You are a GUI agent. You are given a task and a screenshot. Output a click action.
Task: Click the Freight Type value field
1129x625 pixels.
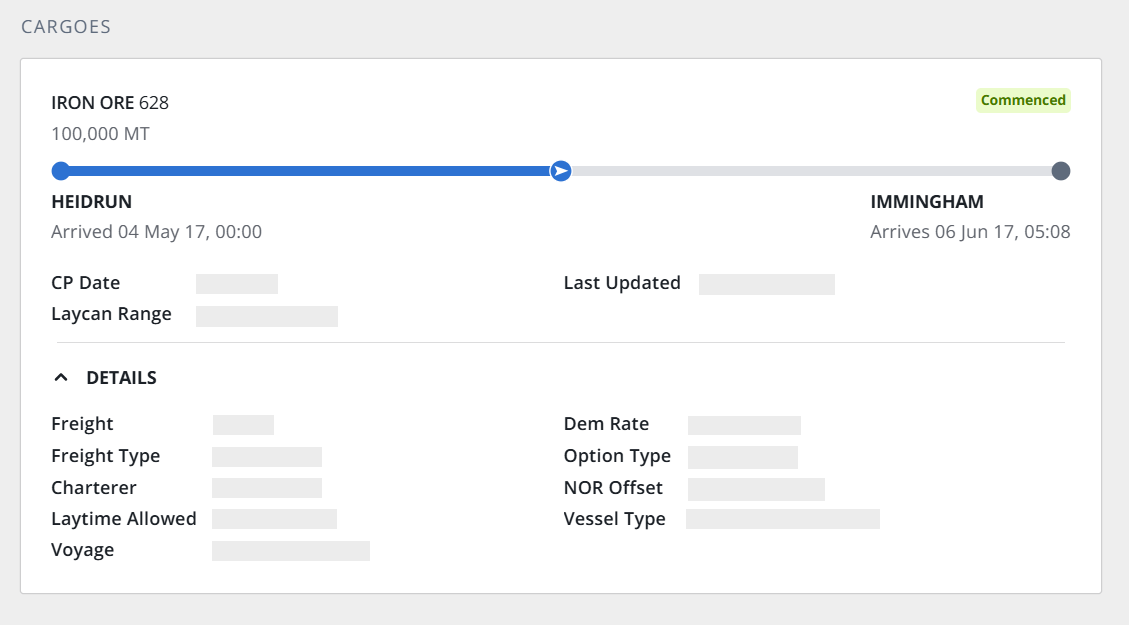point(267,457)
